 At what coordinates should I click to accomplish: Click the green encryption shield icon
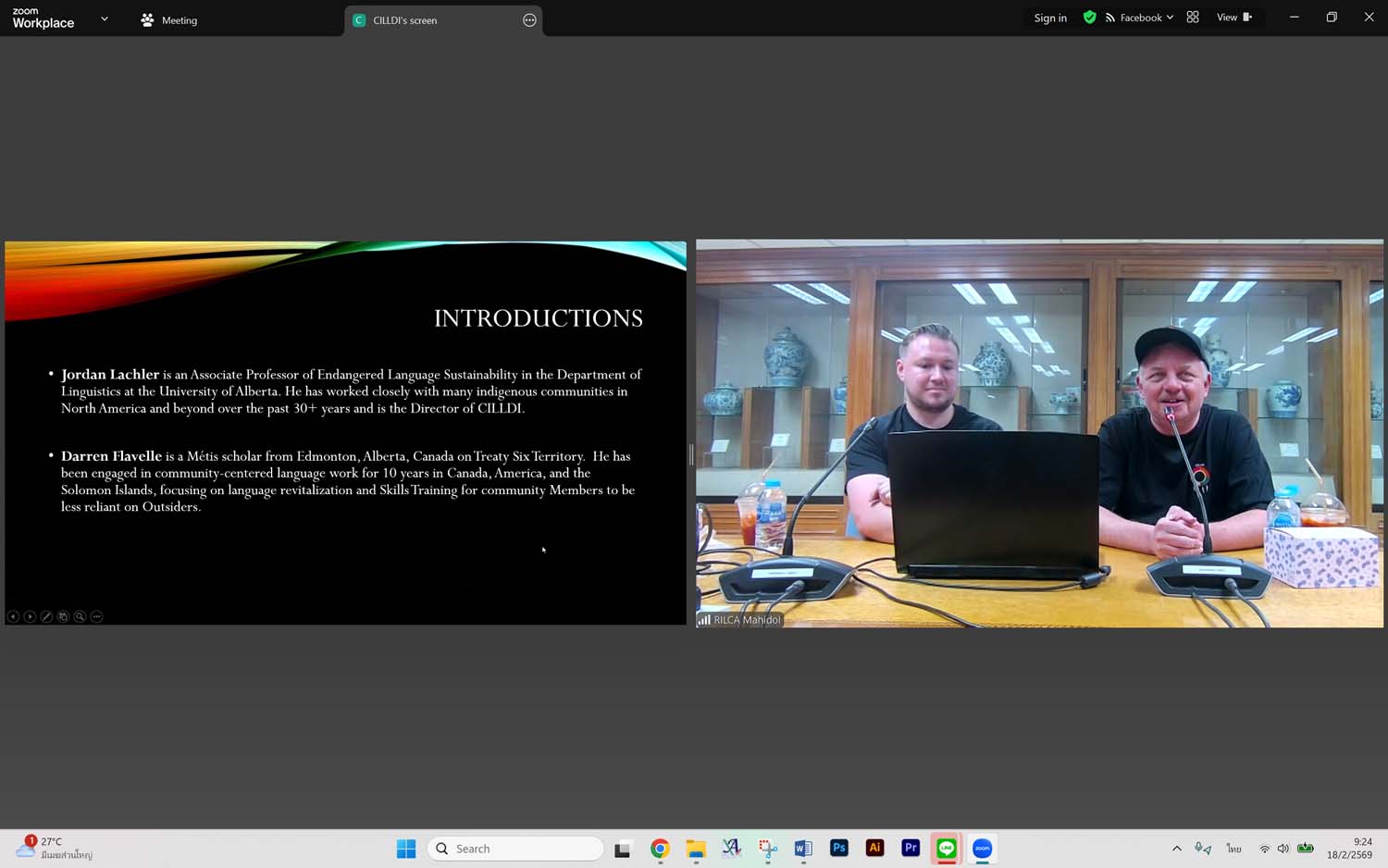[1089, 18]
